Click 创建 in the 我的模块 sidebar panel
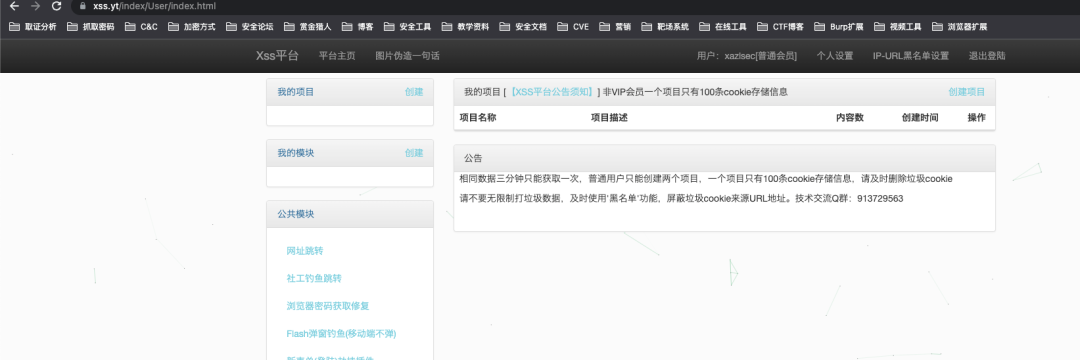Image resolution: width=1080 pixels, height=360 pixels. pos(414,153)
